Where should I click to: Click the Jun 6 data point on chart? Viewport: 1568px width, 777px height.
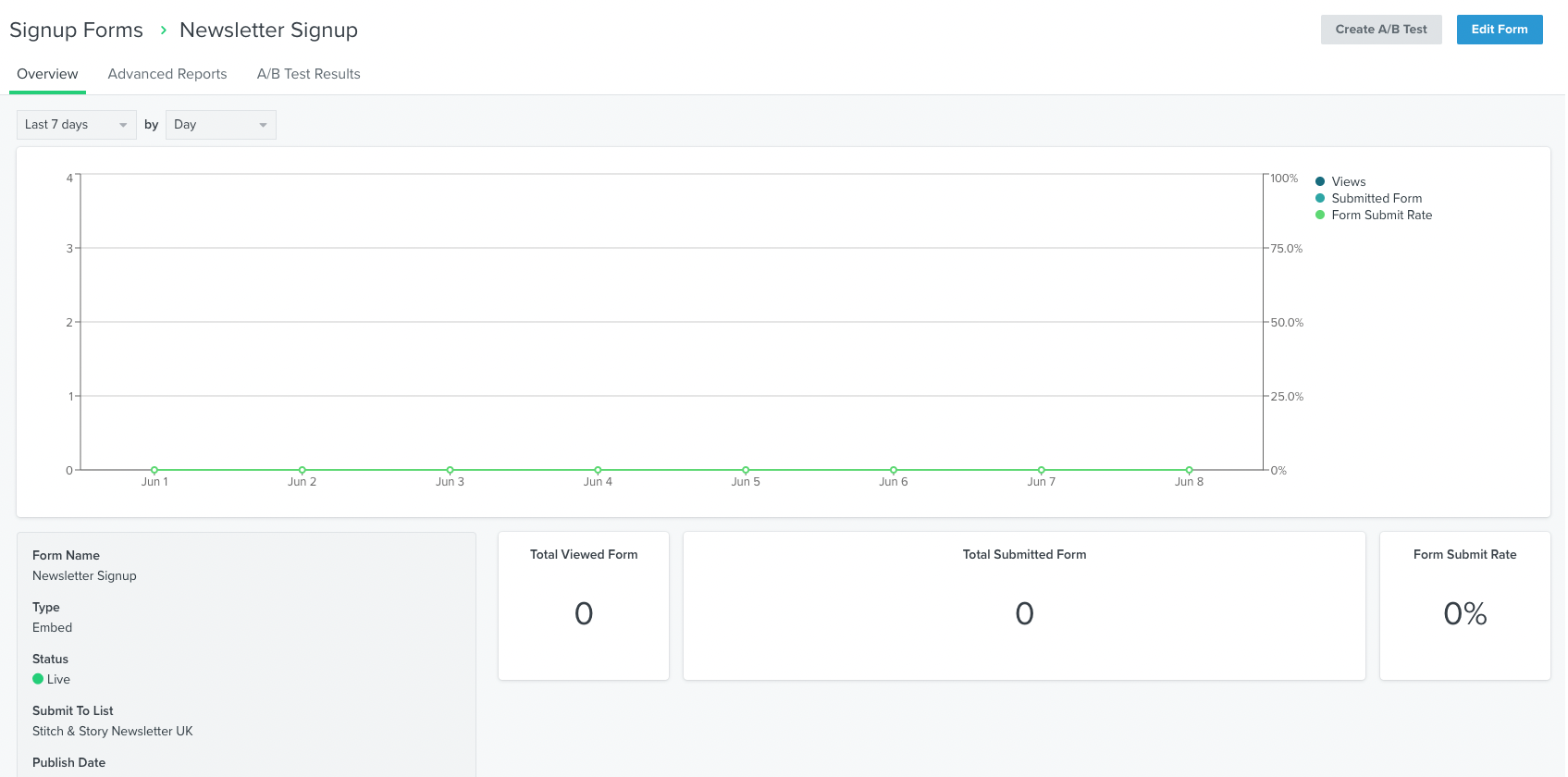tap(894, 470)
